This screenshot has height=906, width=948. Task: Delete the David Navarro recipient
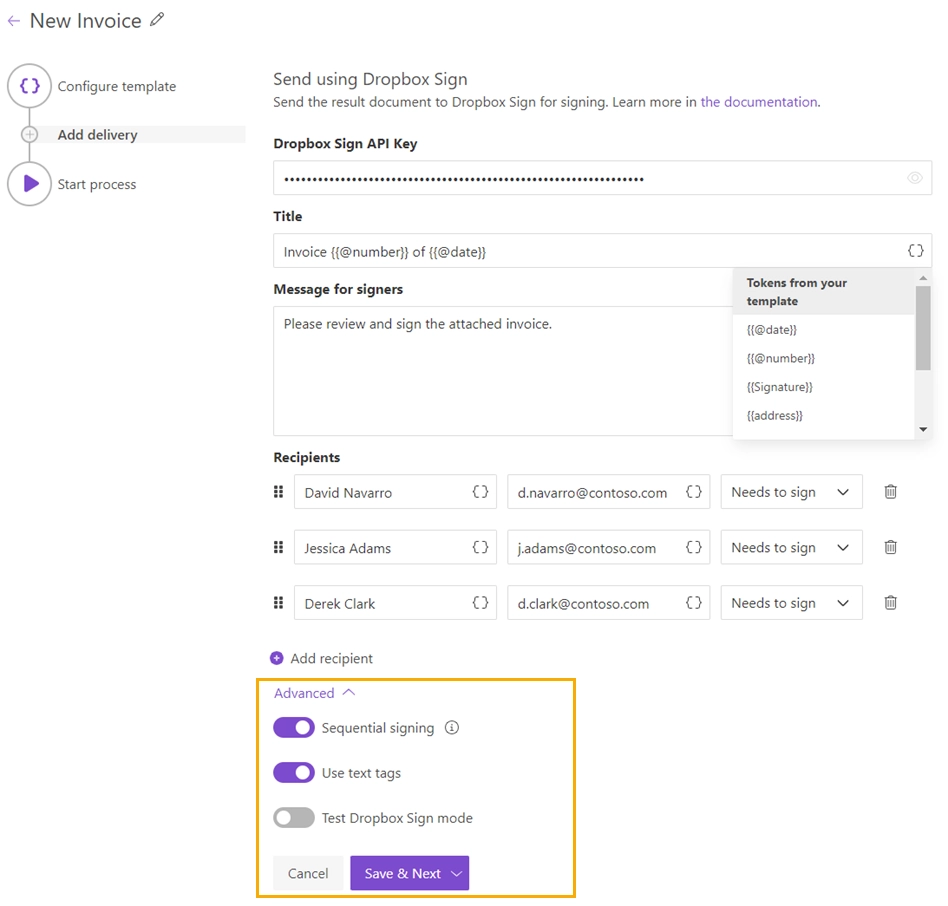(891, 491)
